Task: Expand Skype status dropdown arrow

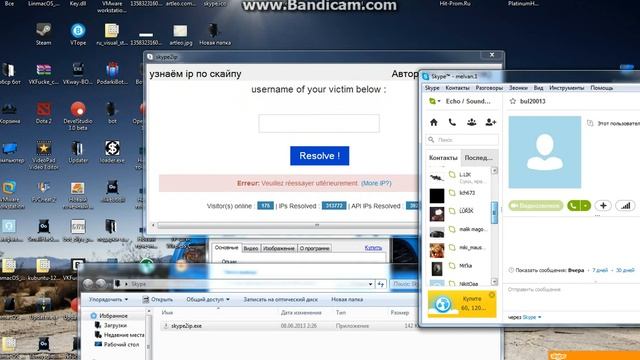Action: (439, 101)
